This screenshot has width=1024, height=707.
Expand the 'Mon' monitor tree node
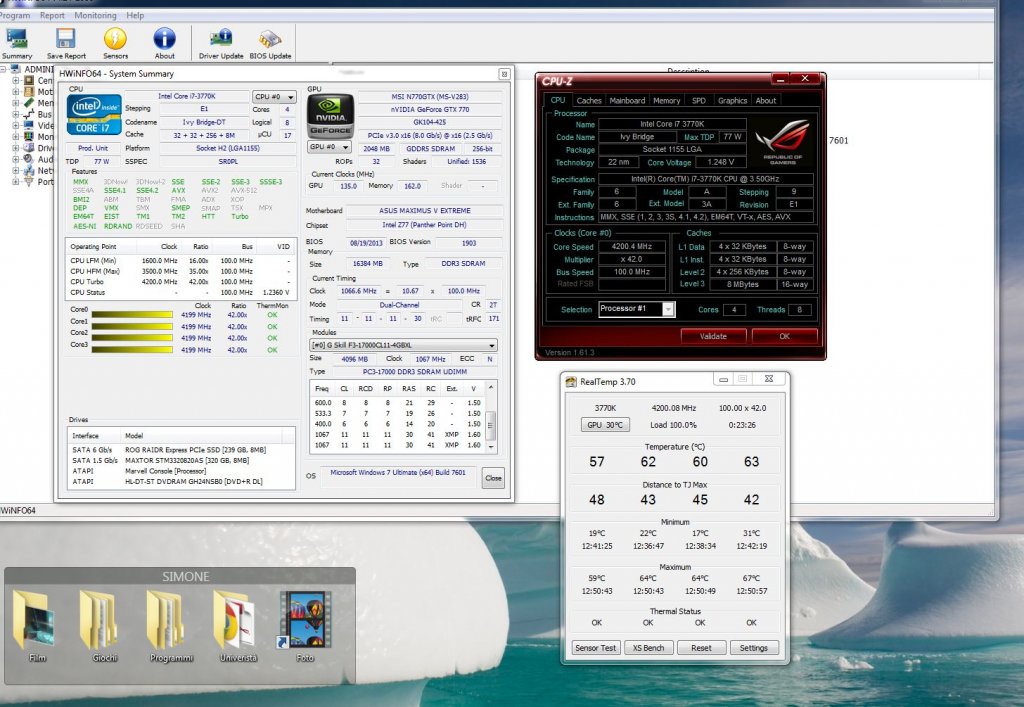coord(16,136)
